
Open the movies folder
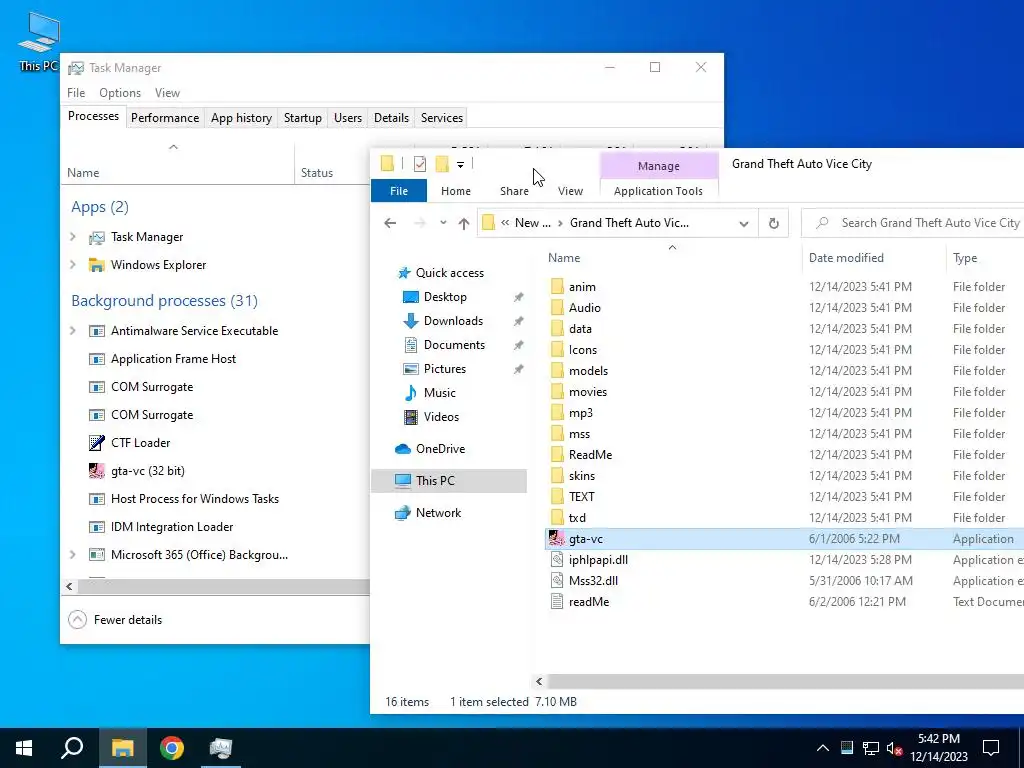588,391
